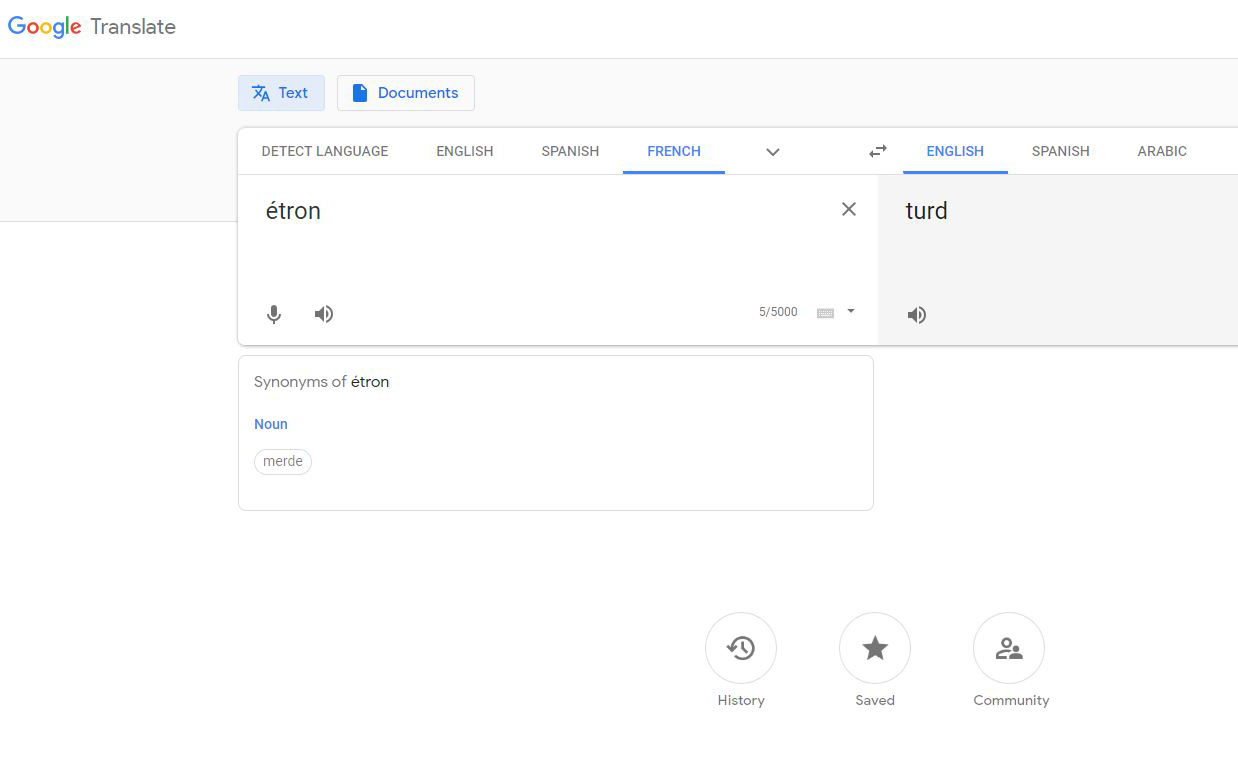Click the source text field étron

[x=293, y=211]
